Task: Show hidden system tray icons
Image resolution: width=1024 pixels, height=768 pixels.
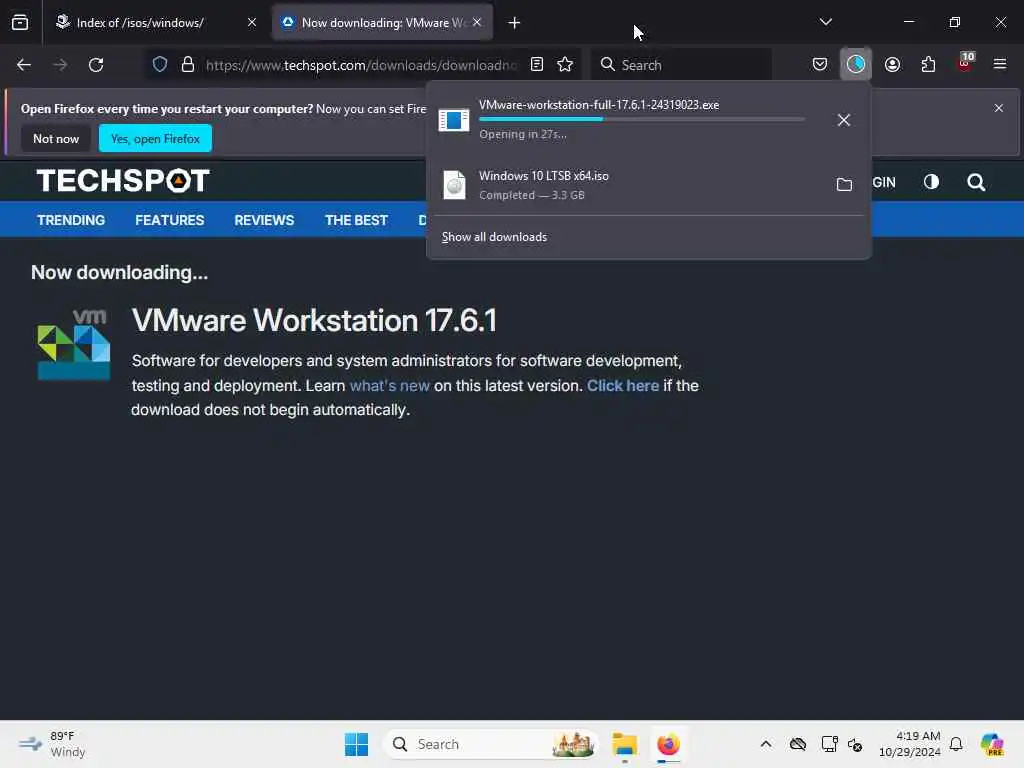Action: (766, 744)
